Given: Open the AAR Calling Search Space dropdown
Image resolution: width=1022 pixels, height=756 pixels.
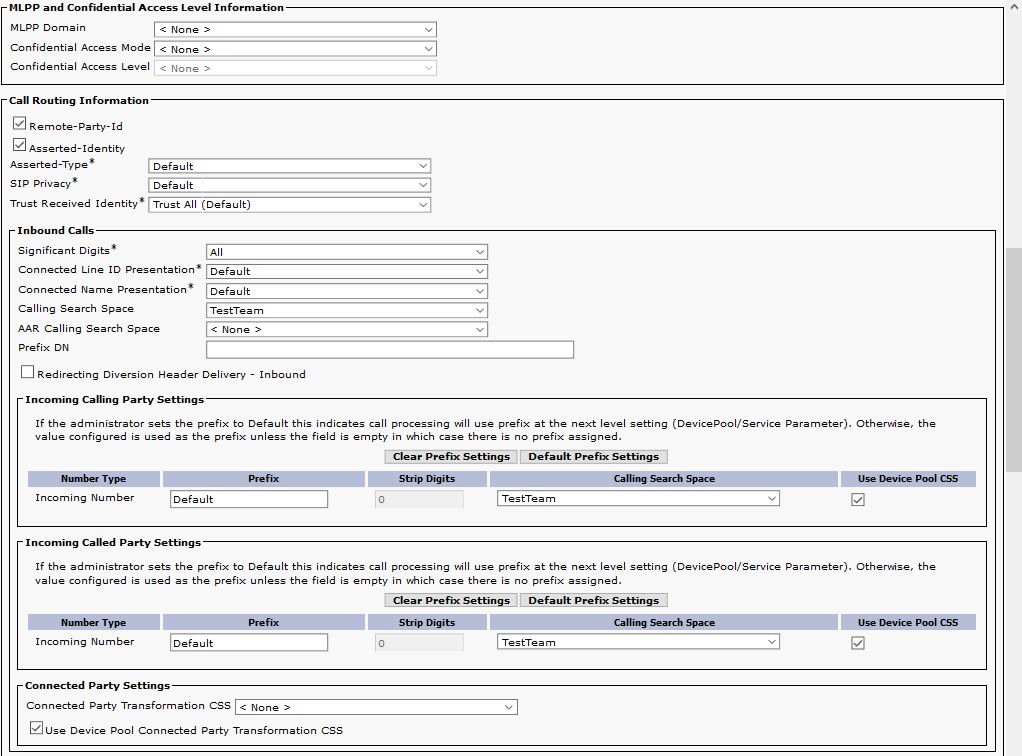Looking at the screenshot, I should [x=346, y=329].
